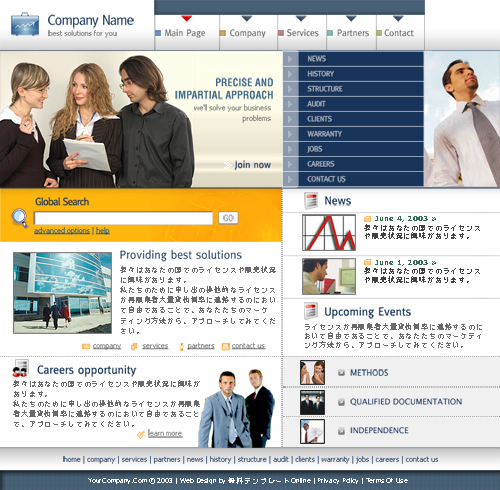The height and width of the screenshot is (490, 500).
Task: Click the Upcoming Events notepad icon
Action: pos(311,311)
